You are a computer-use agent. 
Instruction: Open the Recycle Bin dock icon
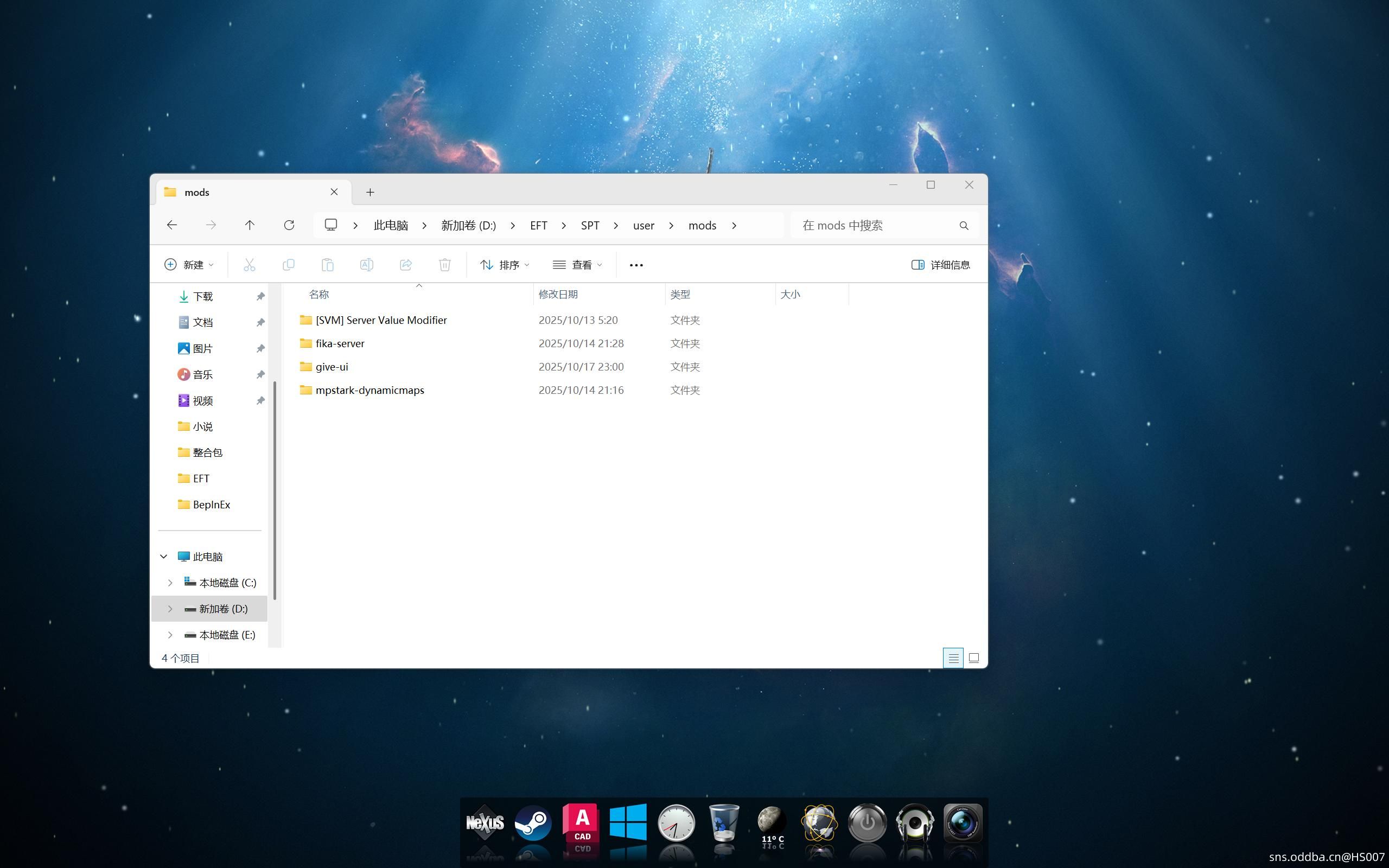pos(724,823)
